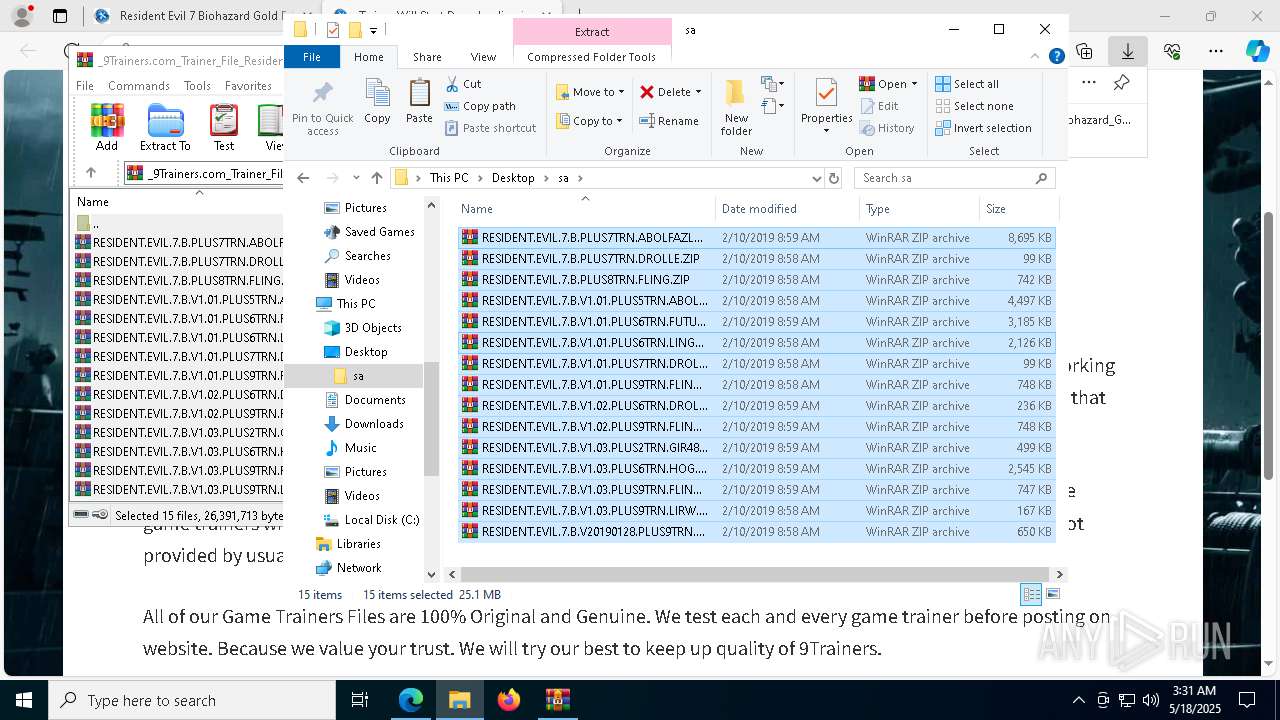Viewport: 1280px width, 720px height.
Task: Select Downloads in navigation pane
Action: [374, 424]
